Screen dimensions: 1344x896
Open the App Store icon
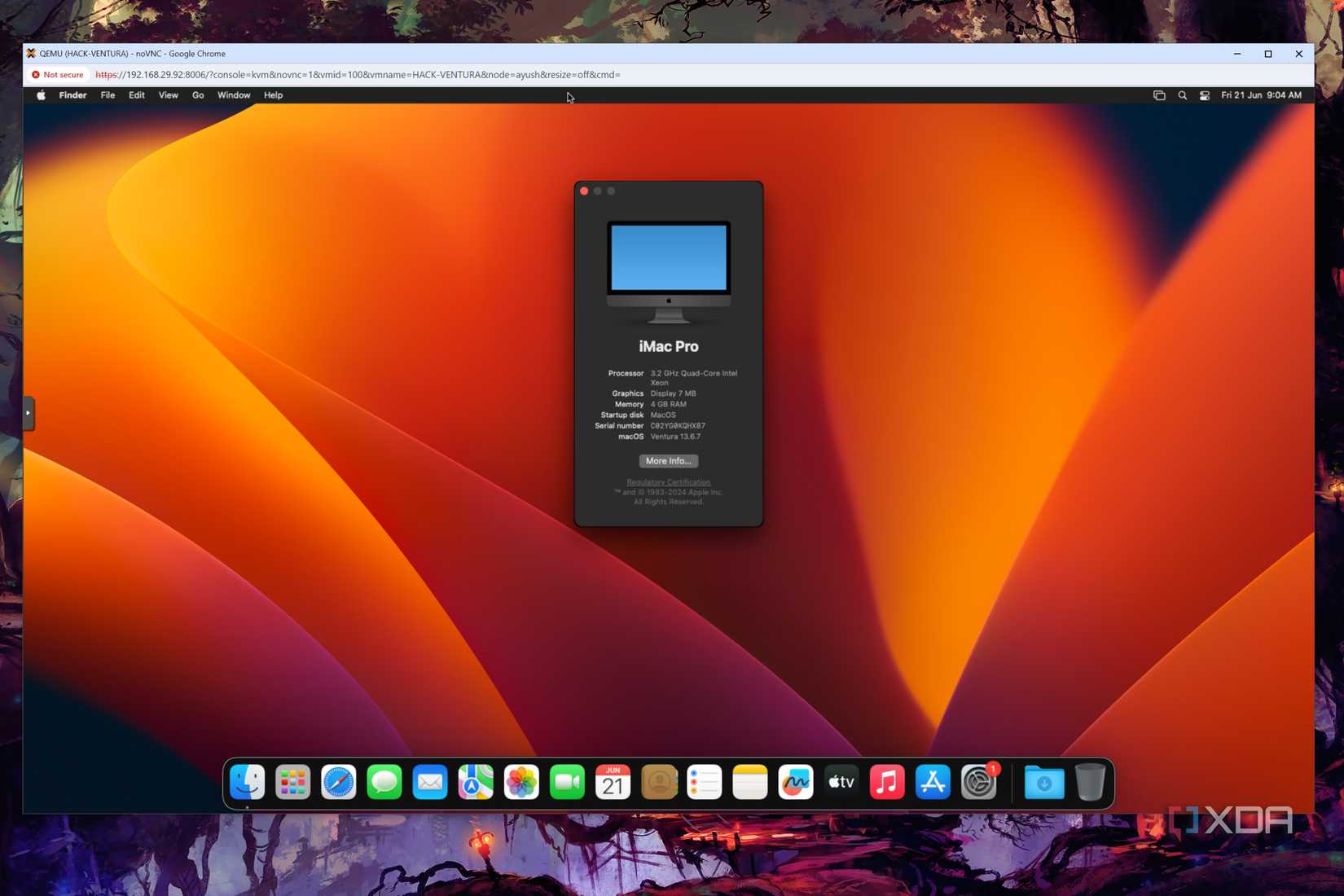click(933, 783)
